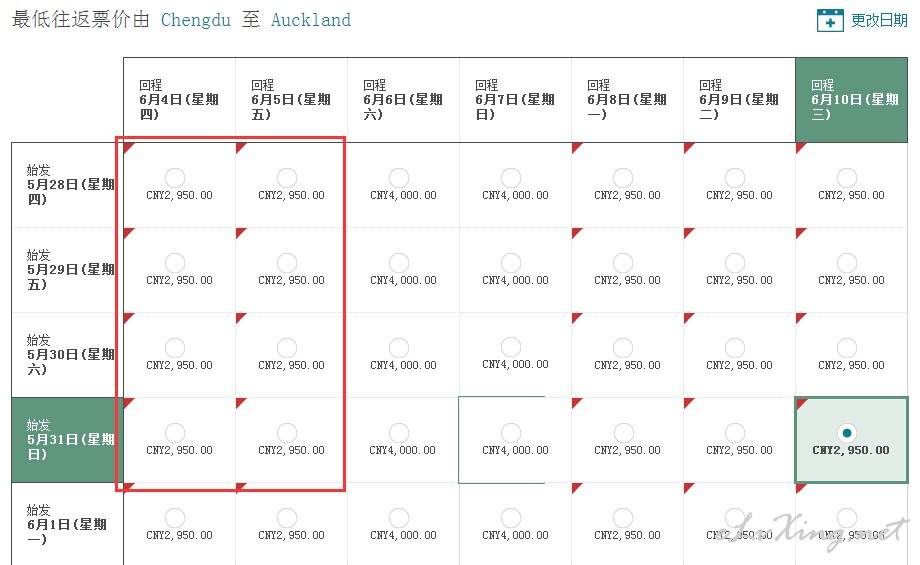
Task: Click the 始发 5月31日(星期日) row header
Action: (x=67, y=440)
